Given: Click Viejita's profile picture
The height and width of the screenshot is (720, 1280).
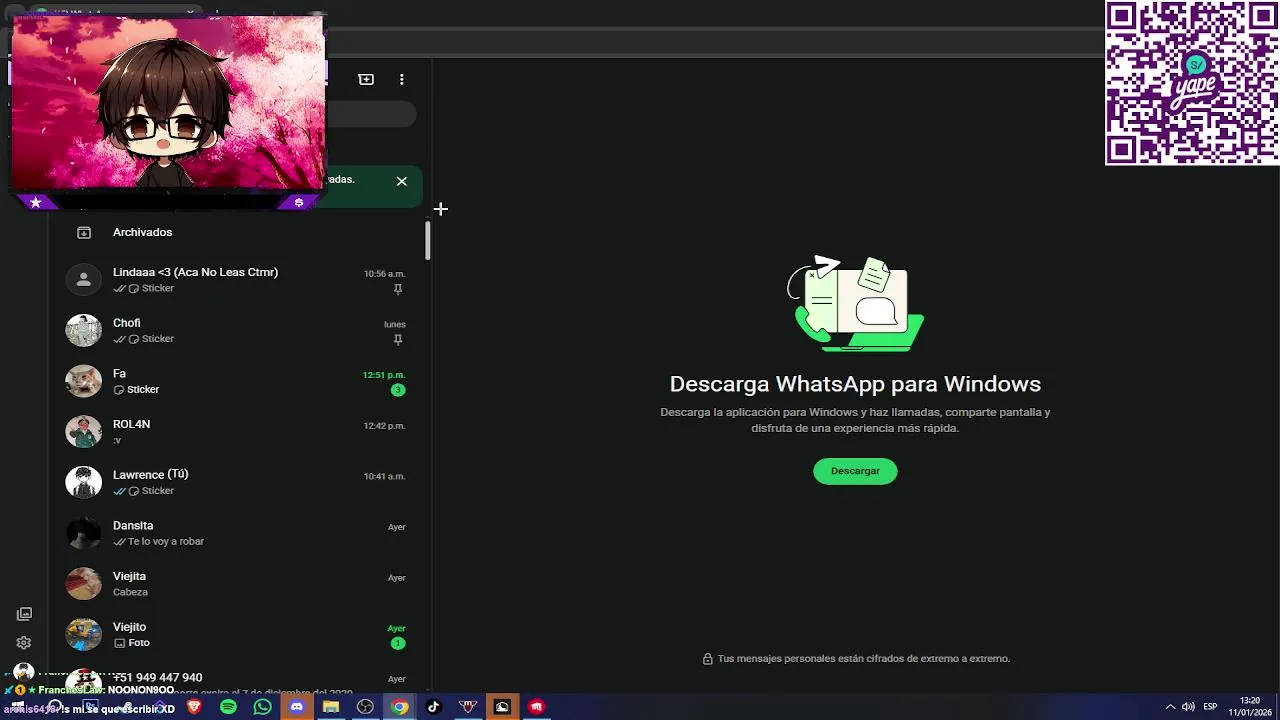Looking at the screenshot, I should [x=84, y=584].
